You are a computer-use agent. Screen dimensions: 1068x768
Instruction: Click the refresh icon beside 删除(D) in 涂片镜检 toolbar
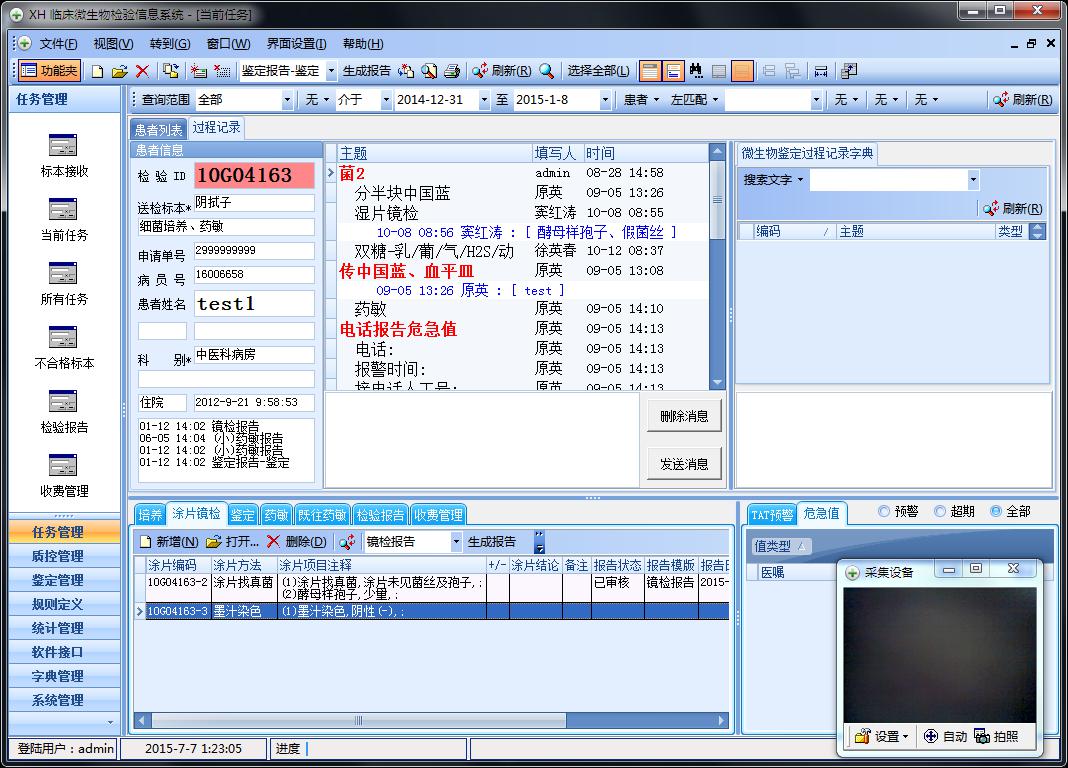pyautogui.click(x=347, y=542)
